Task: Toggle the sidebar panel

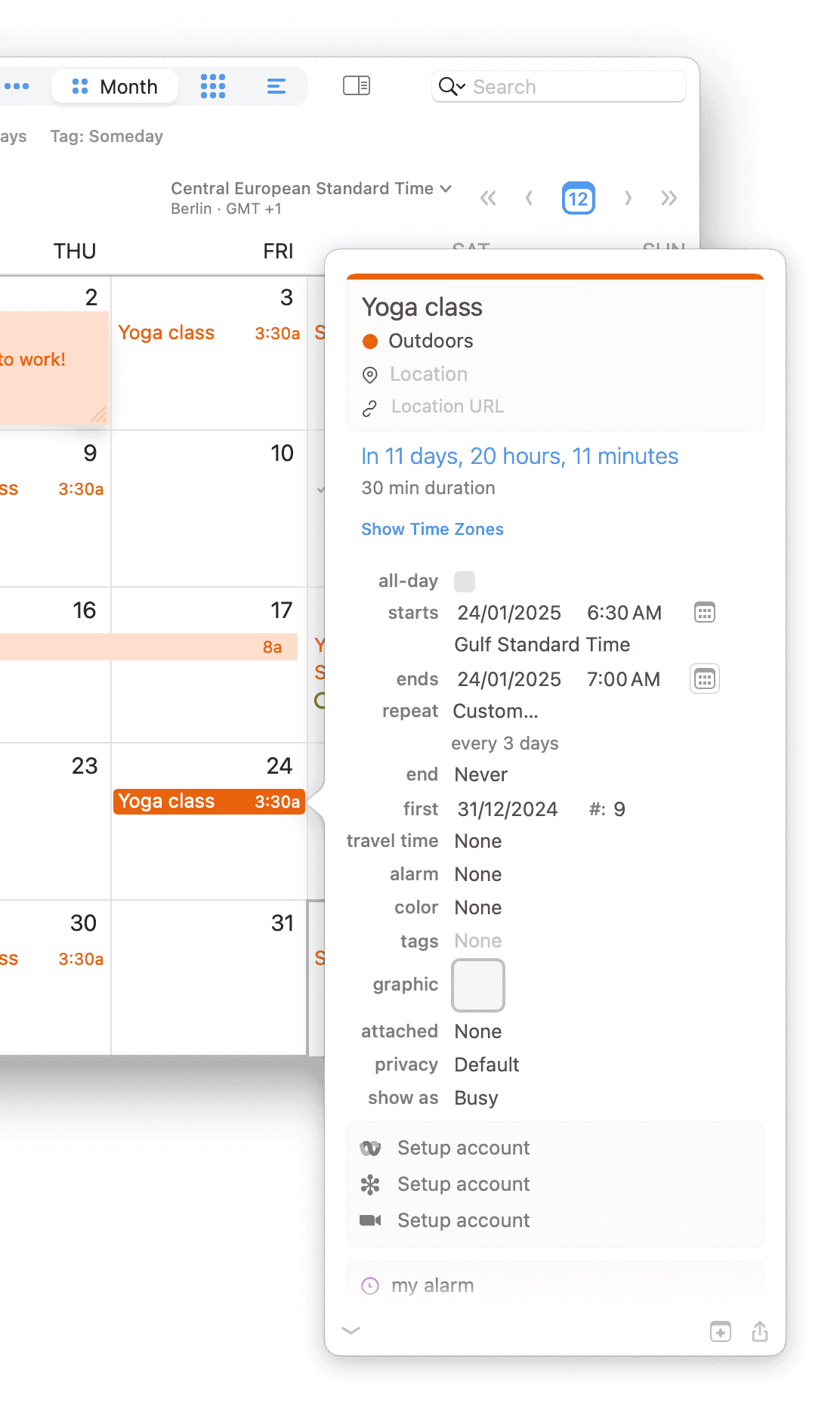Action: click(x=357, y=86)
